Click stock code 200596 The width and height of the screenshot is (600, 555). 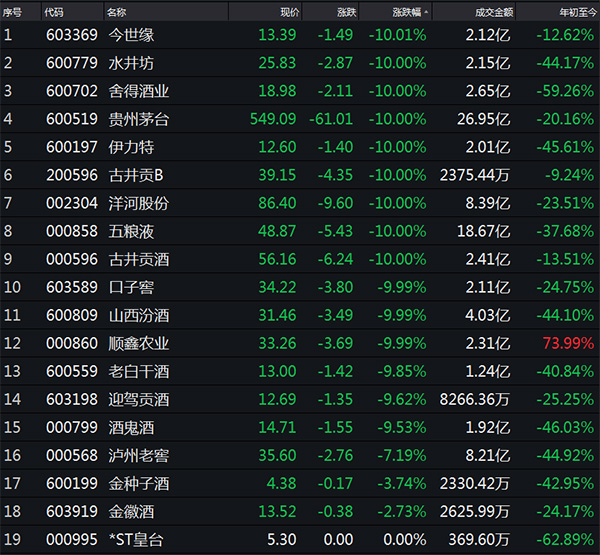pyautogui.click(x=72, y=175)
